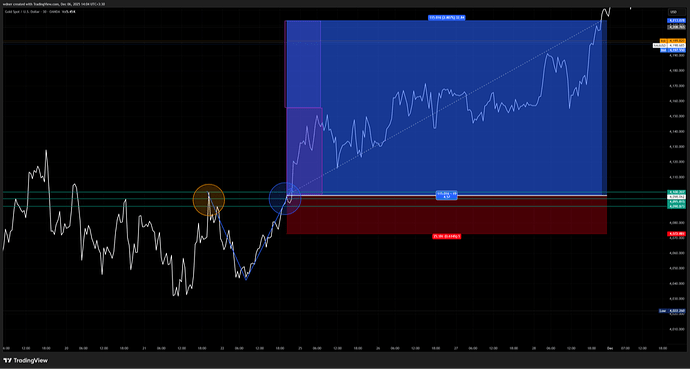690x369 pixels.
Task: Select the blue Bid price label
Action: coord(673,50)
